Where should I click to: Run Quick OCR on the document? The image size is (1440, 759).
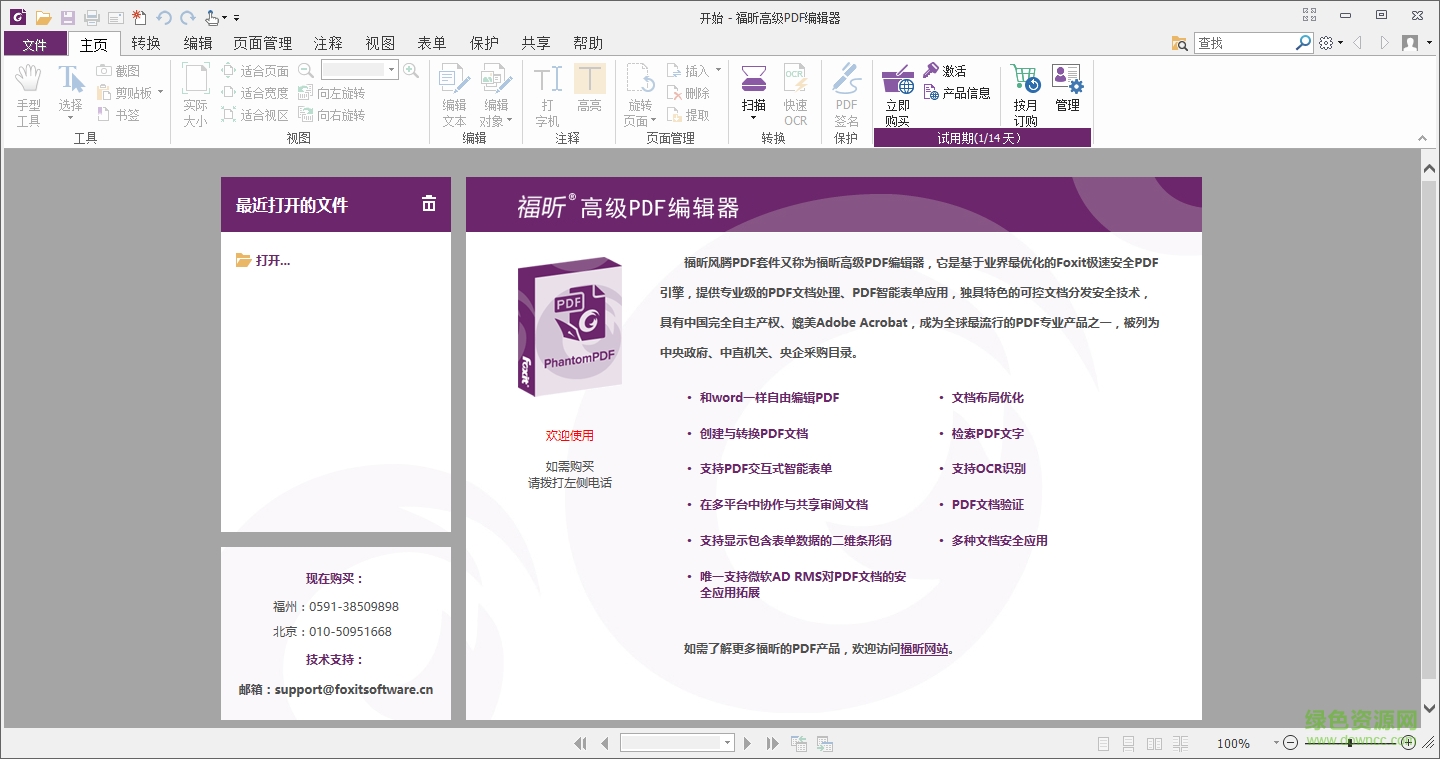point(795,95)
